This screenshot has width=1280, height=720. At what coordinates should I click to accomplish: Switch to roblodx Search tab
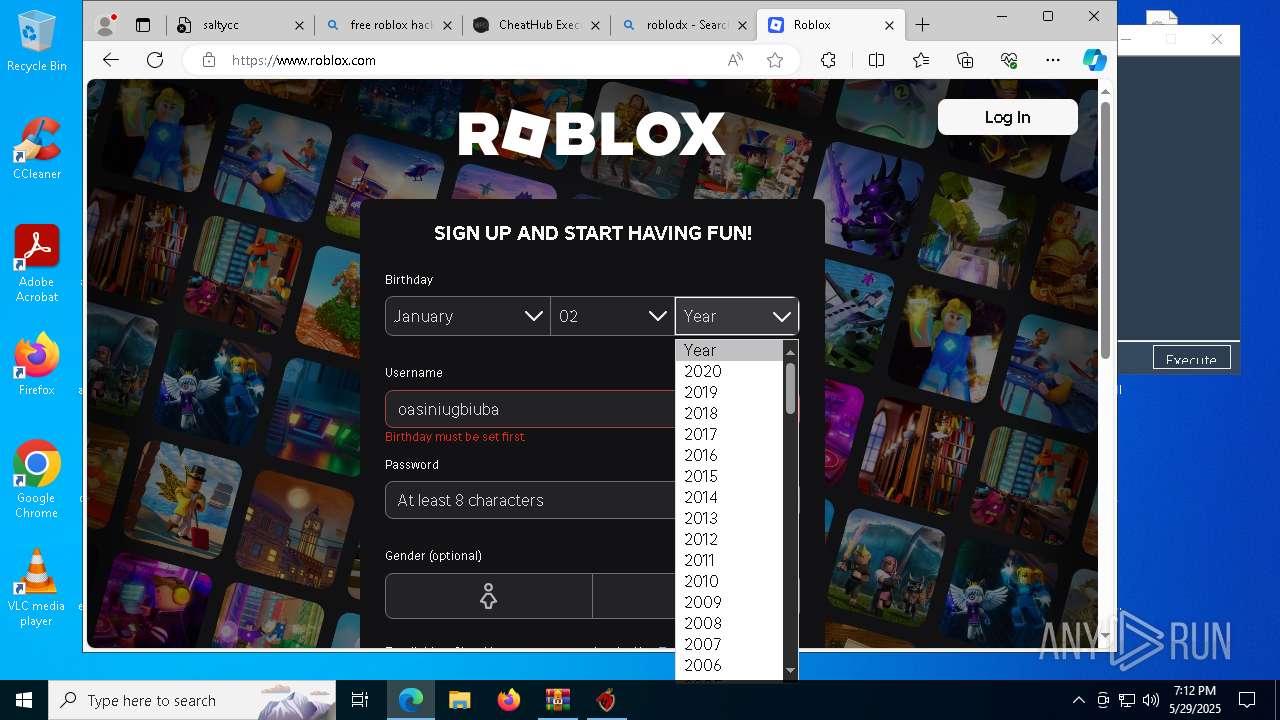pos(683,25)
